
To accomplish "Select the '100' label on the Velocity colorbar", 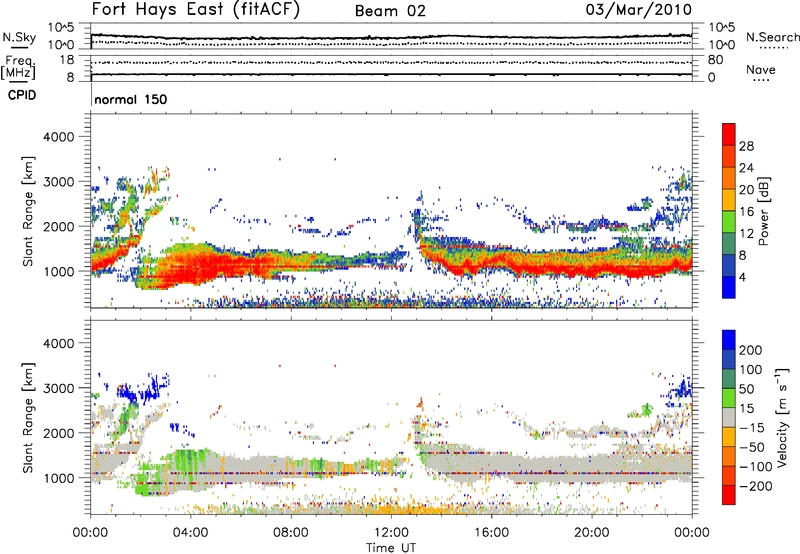I will 751,370.
